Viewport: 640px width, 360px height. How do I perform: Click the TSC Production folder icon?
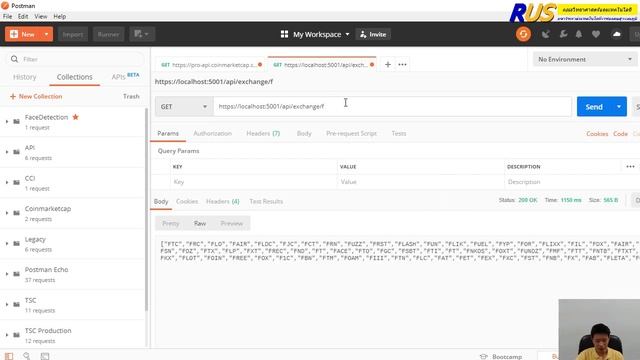(17, 335)
